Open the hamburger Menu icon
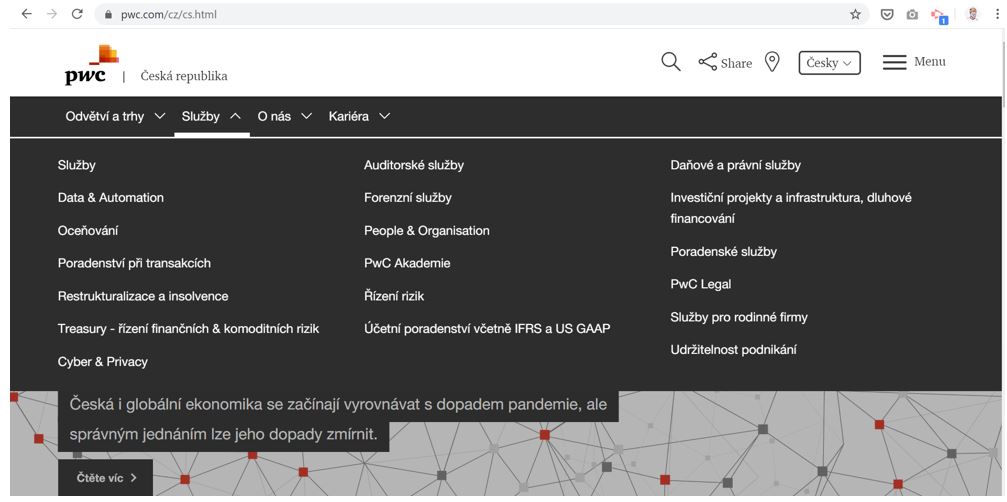The width and height of the screenshot is (1007, 502). (894, 62)
